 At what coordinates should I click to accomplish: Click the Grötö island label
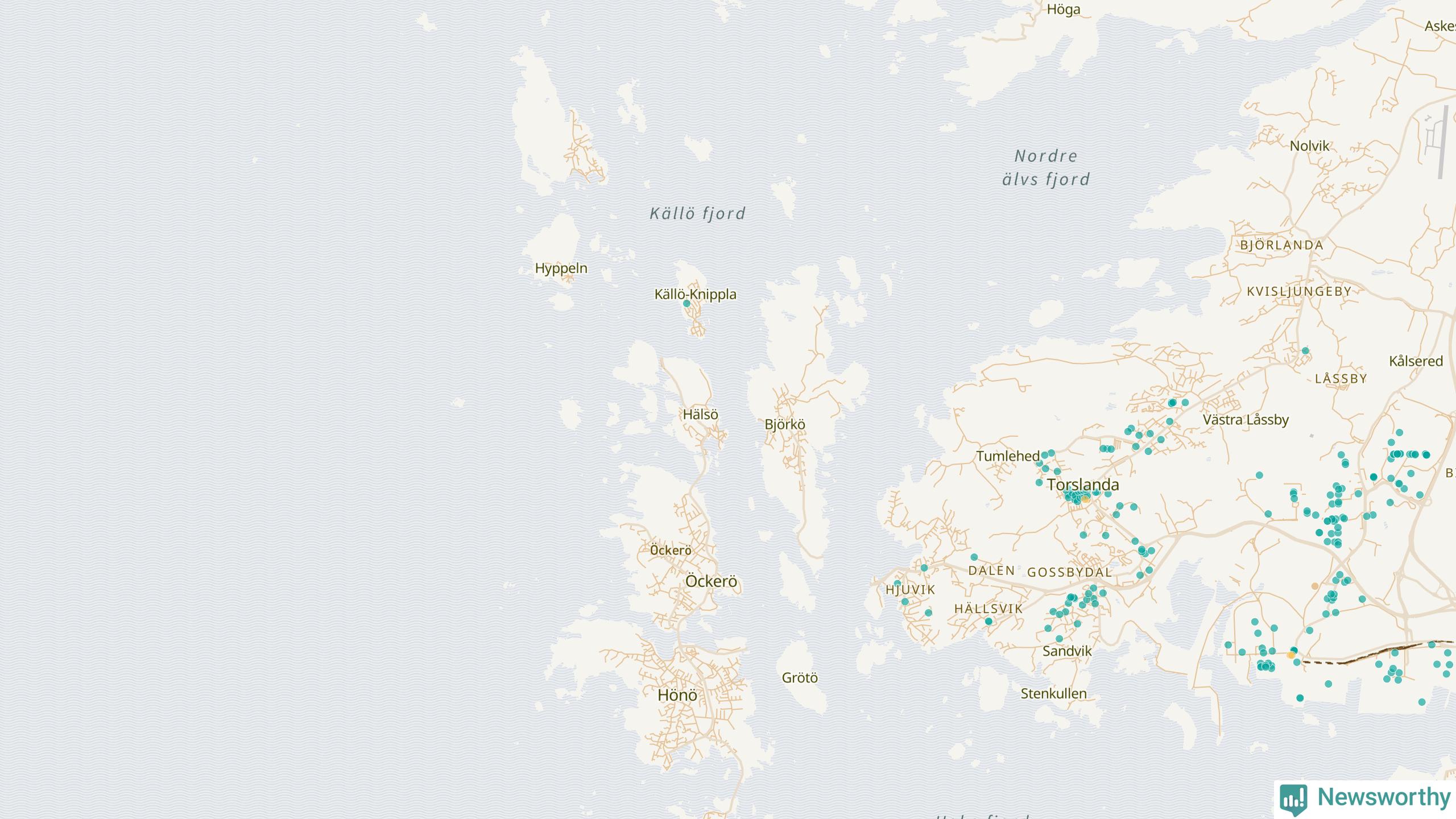pyautogui.click(x=800, y=677)
